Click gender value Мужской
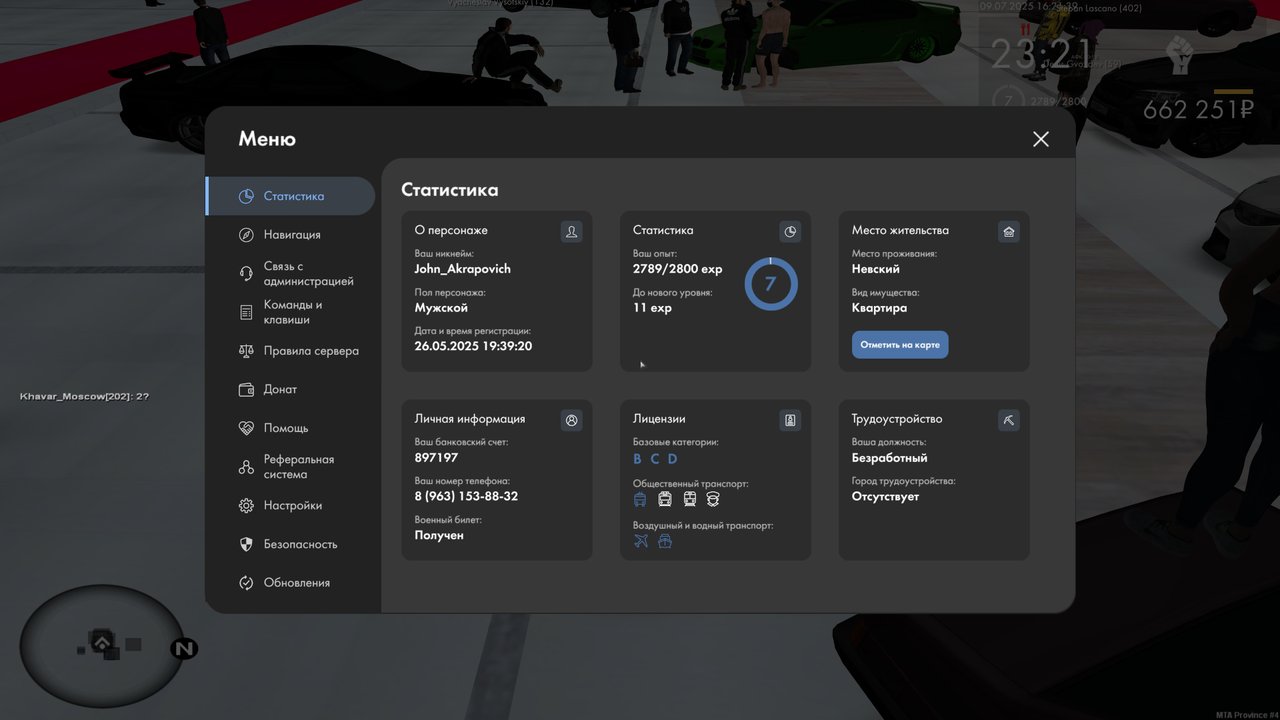 coord(441,308)
